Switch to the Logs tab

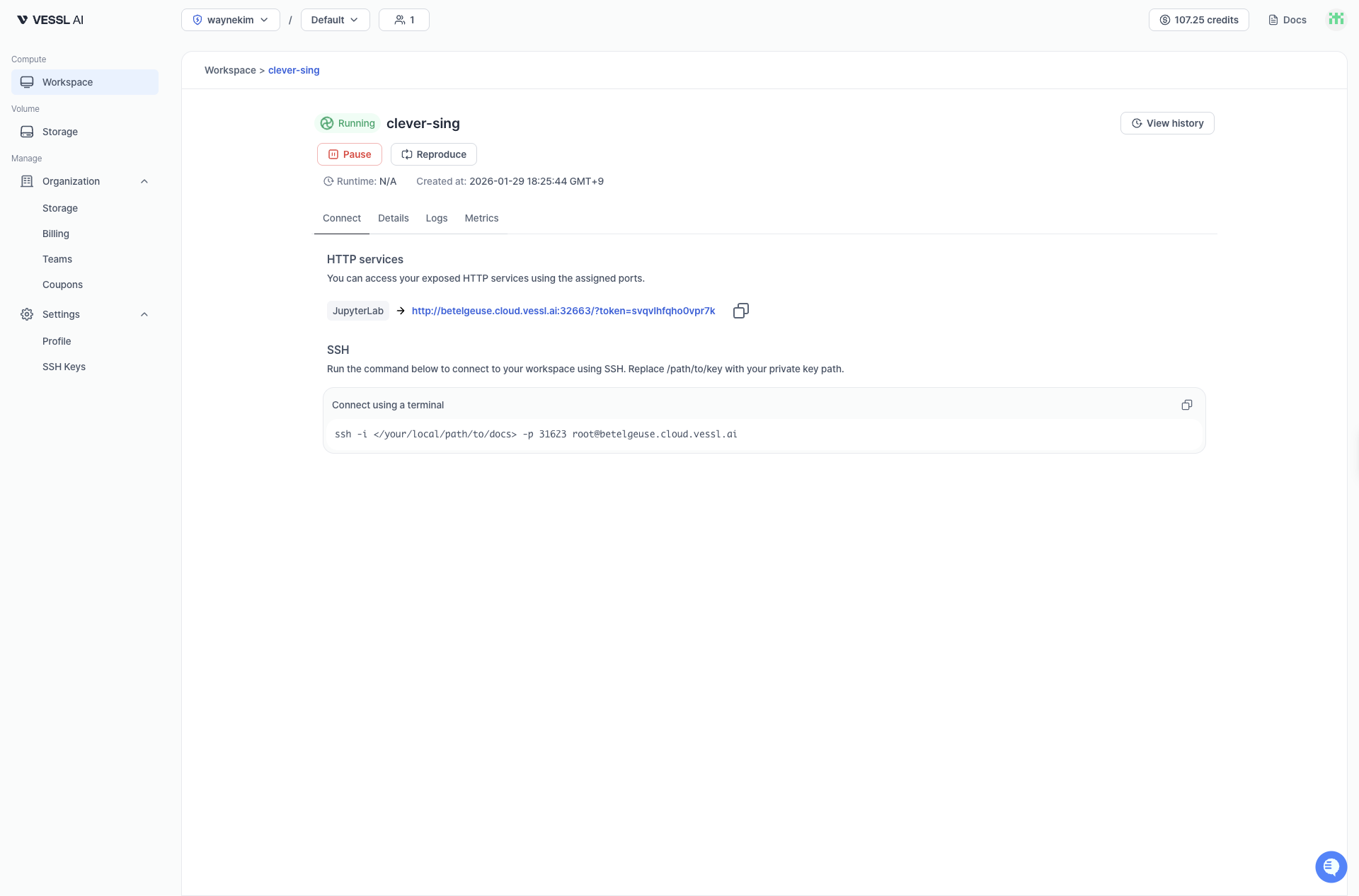tap(436, 218)
